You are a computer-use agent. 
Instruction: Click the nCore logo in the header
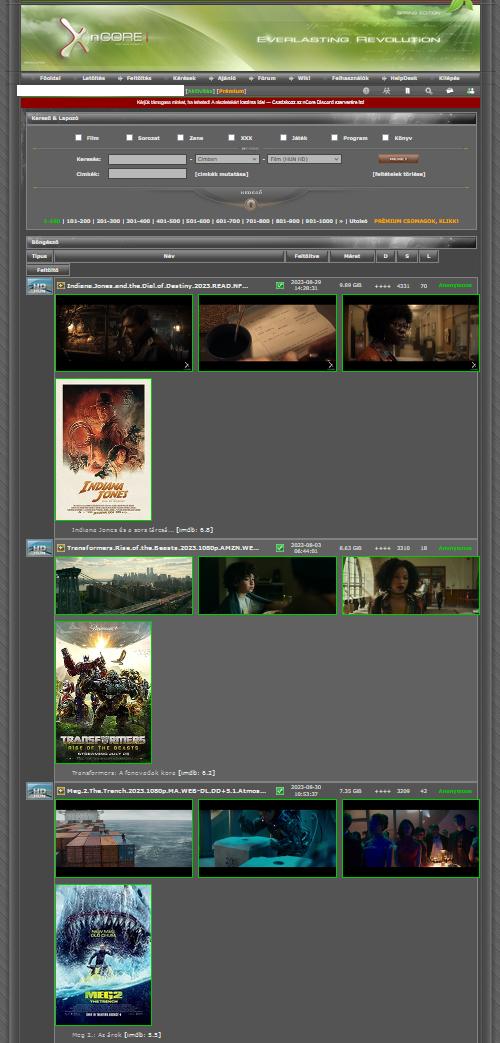(102, 38)
